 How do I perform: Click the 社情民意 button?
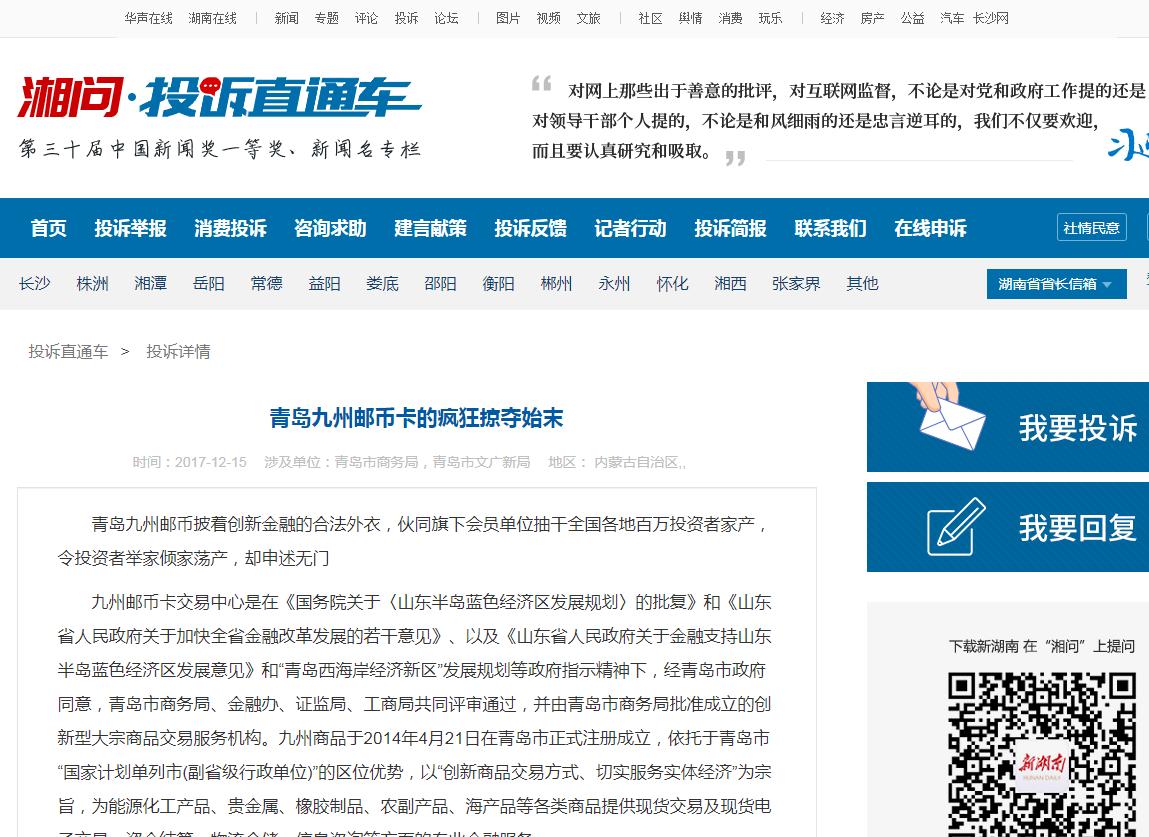pos(1091,227)
